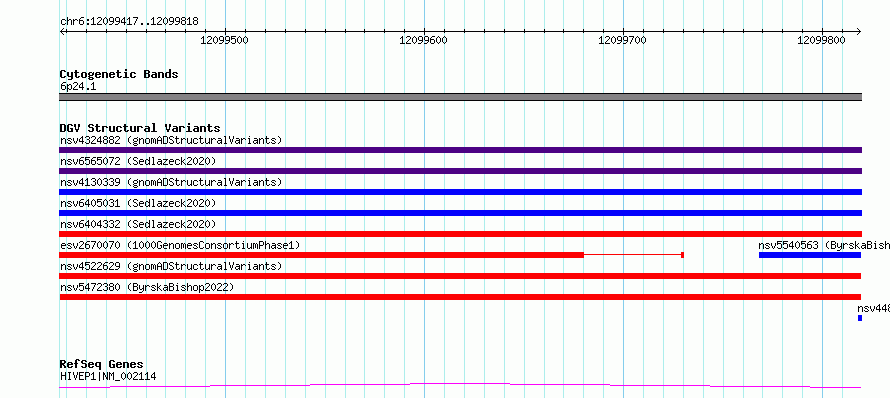Screen dimensions: 890x398
Task: Click small red end block of esv2670070
Action: [x=682, y=255]
